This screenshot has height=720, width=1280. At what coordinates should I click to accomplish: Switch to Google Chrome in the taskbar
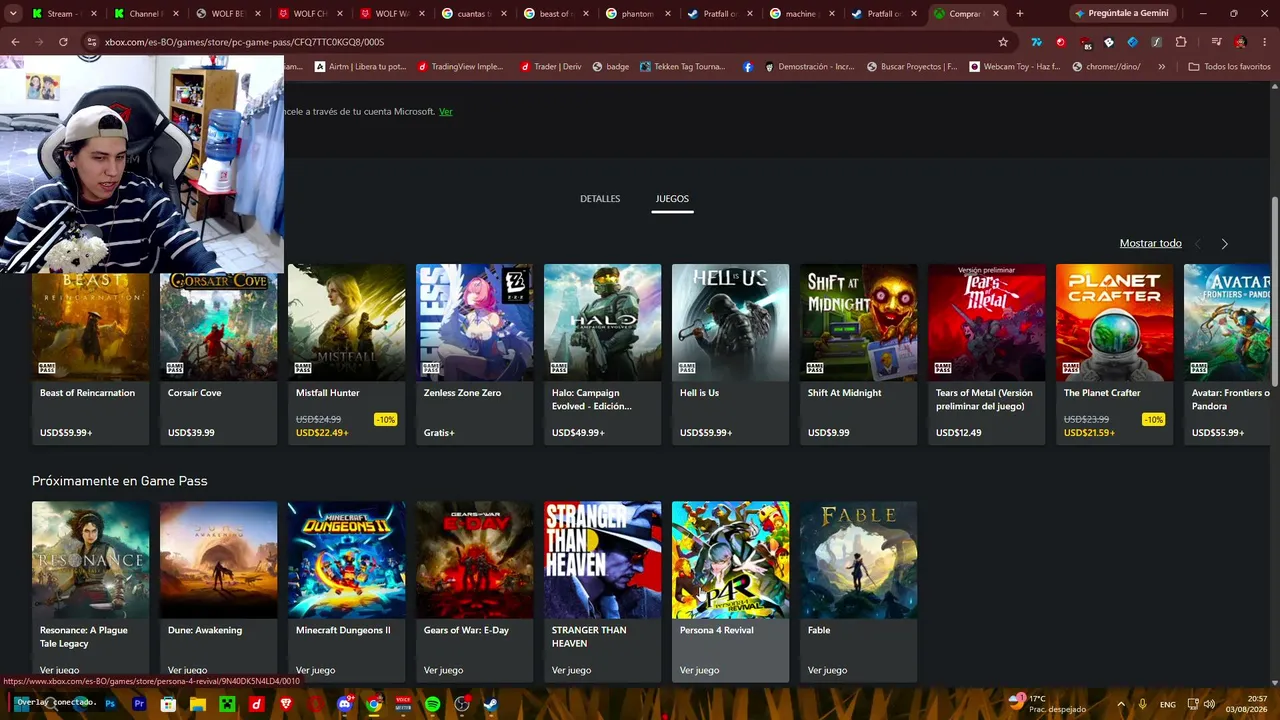pos(374,704)
